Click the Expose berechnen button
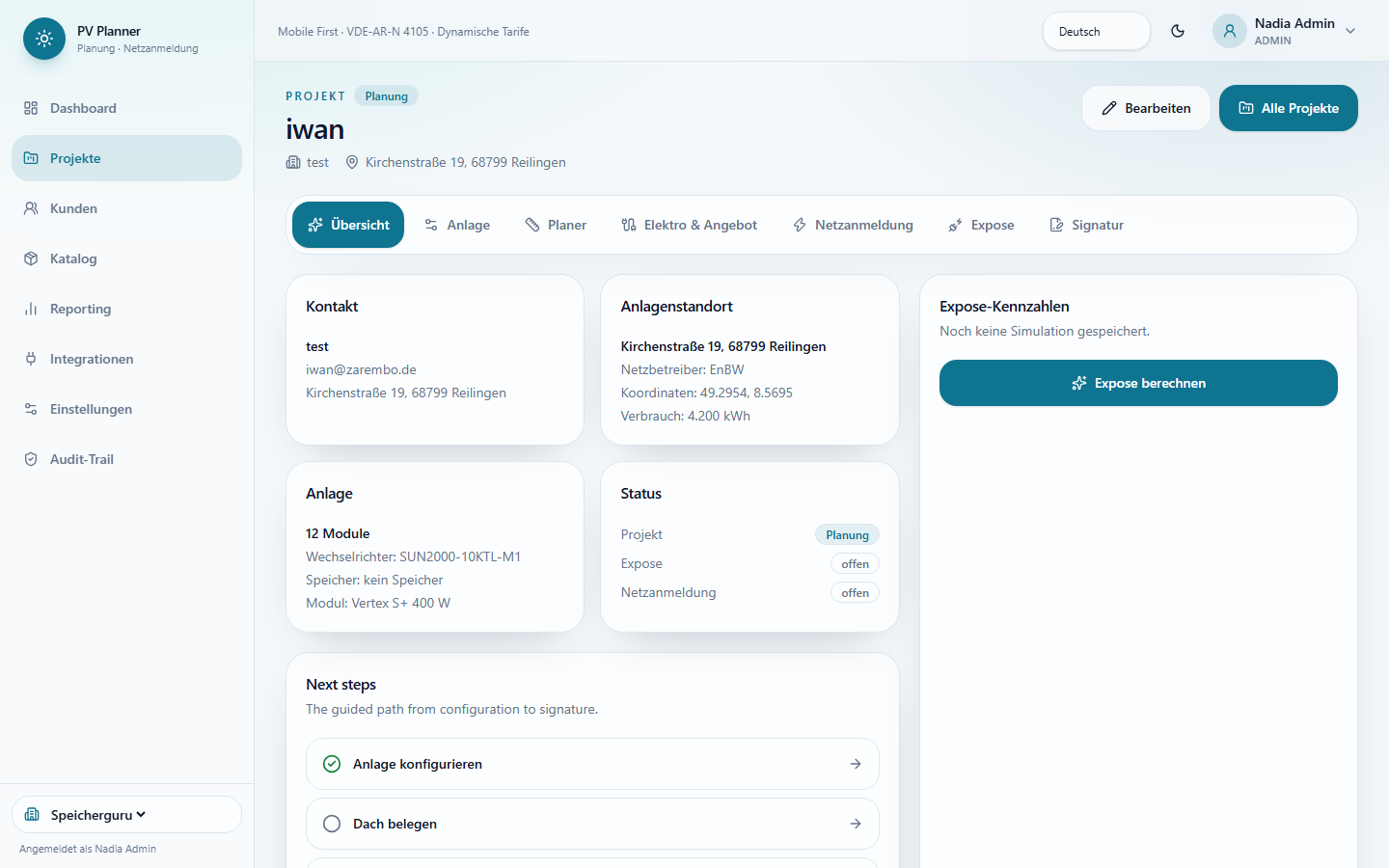Image resolution: width=1389 pixels, height=868 pixels. click(1138, 383)
